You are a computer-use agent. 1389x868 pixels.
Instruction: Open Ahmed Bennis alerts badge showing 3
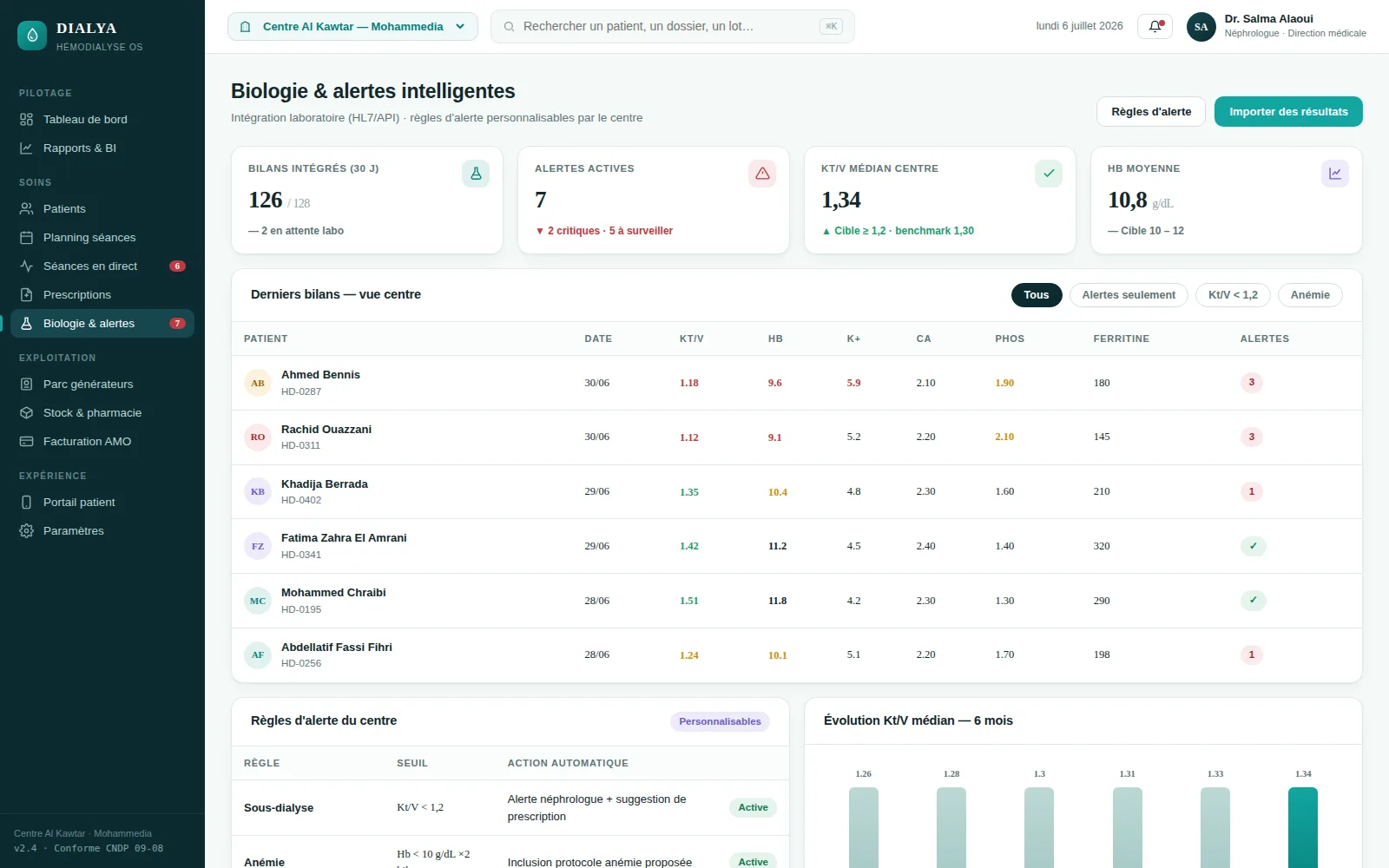(x=1251, y=383)
